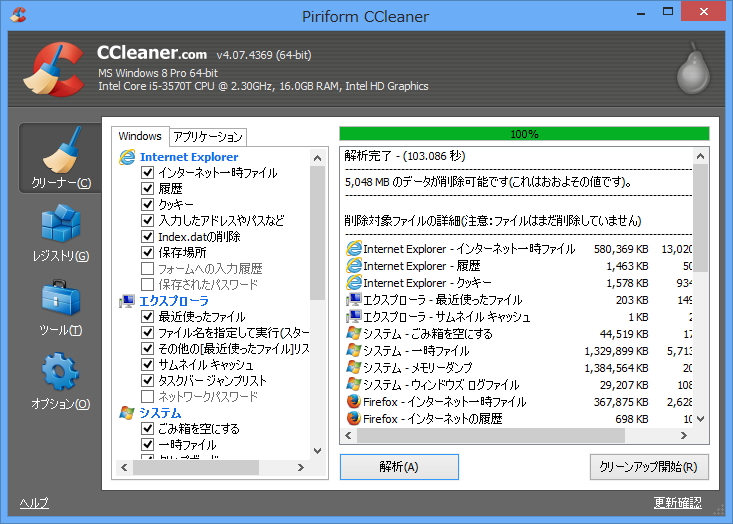The image size is (733, 524).
Task: Select the Firefox - インターネットの履歴 row text
Action: tap(432, 418)
